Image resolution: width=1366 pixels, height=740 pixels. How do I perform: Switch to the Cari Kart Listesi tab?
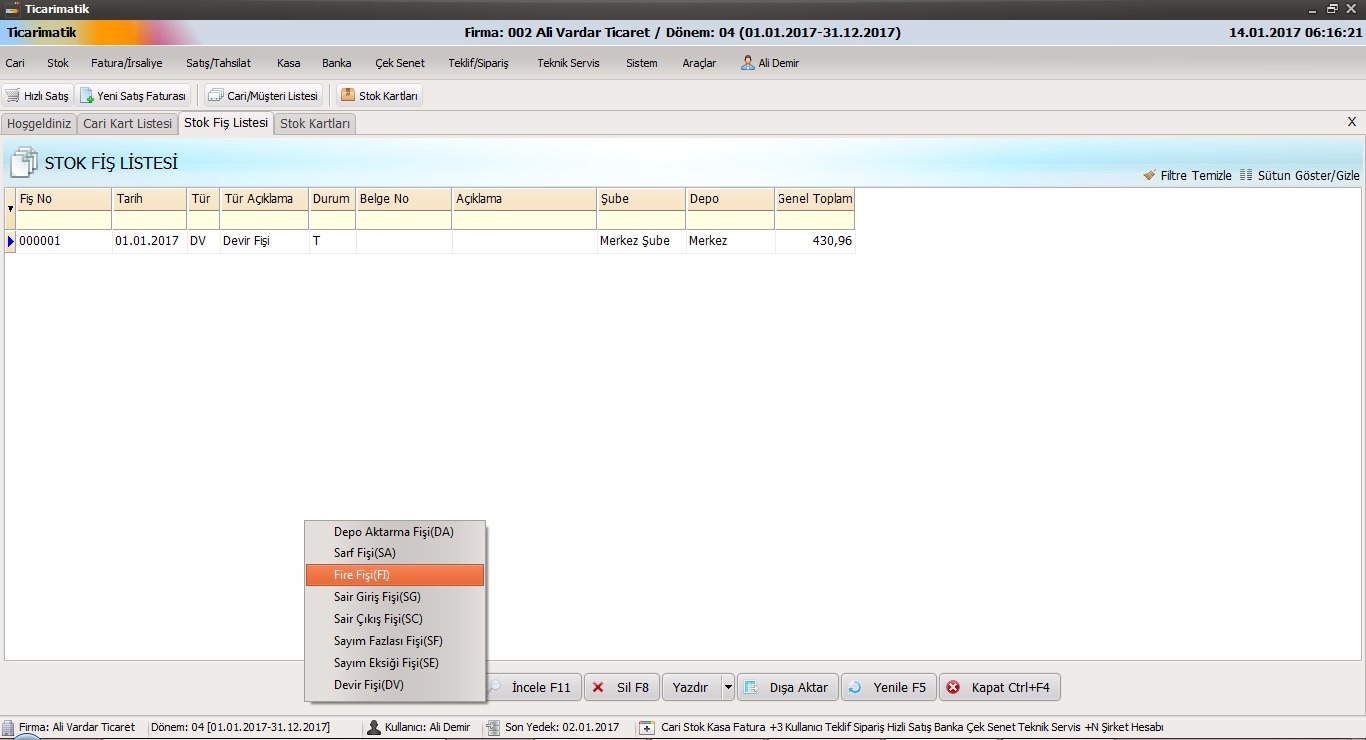(x=127, y=124)
